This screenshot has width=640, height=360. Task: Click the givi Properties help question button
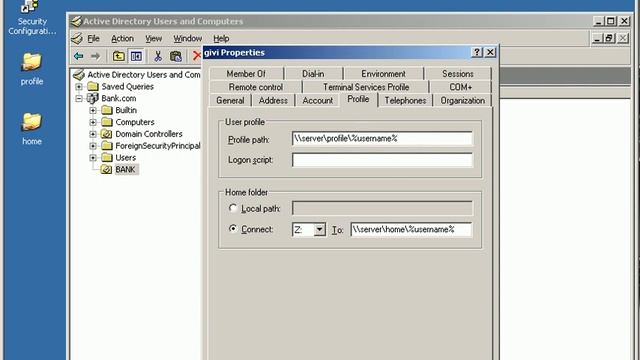[x=476, y=52]
